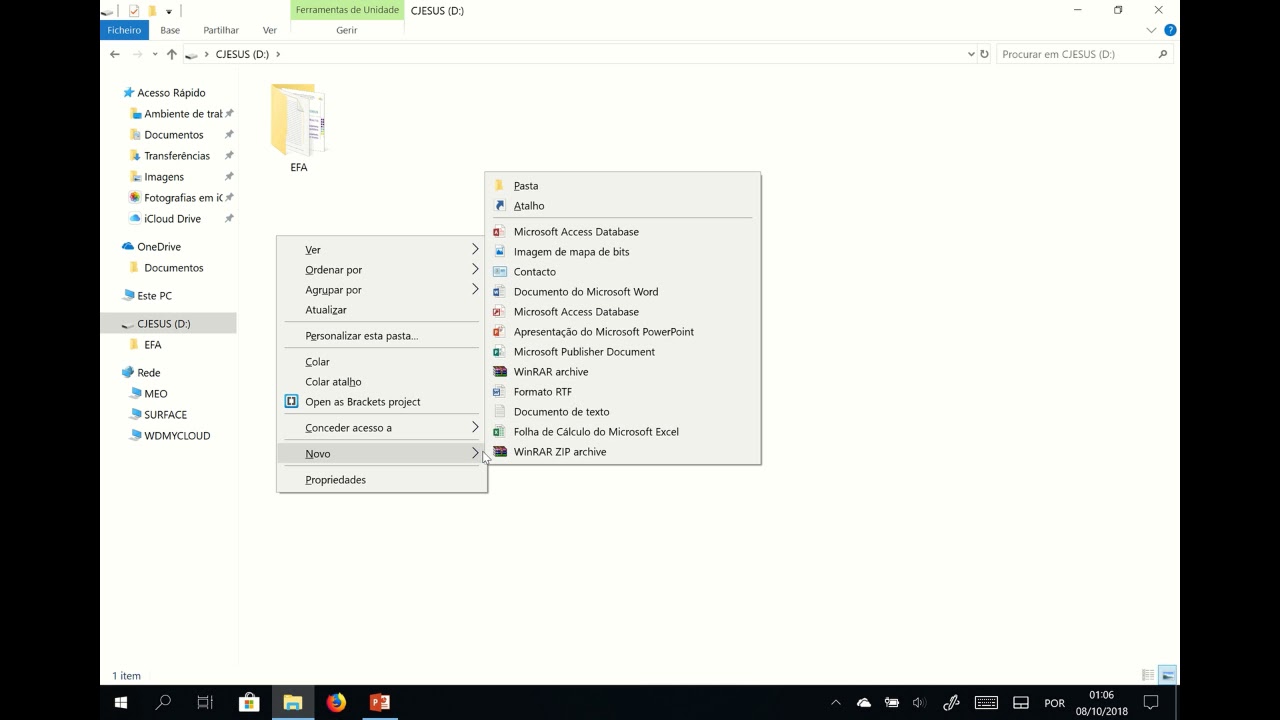Screen dimensions: 1280x720
Task: Open WDMYCLOUD under Rede in navigation pane
Action: (x=177, y=436)
